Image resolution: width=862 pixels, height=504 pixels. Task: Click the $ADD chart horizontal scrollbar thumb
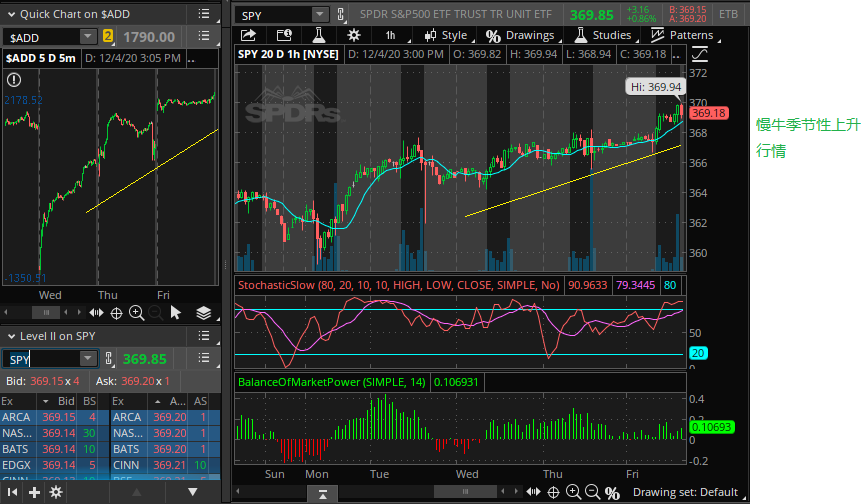click(46, 313)
